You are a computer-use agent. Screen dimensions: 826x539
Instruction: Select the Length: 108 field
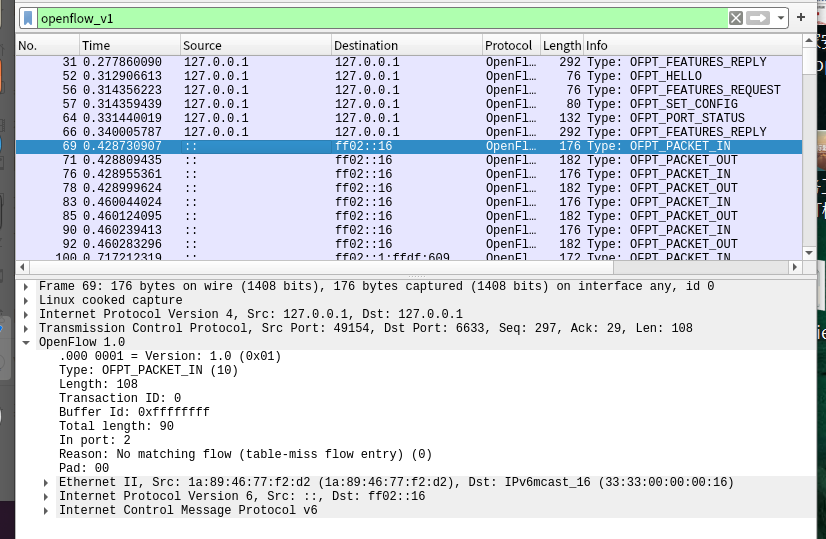tap(99, 385)
